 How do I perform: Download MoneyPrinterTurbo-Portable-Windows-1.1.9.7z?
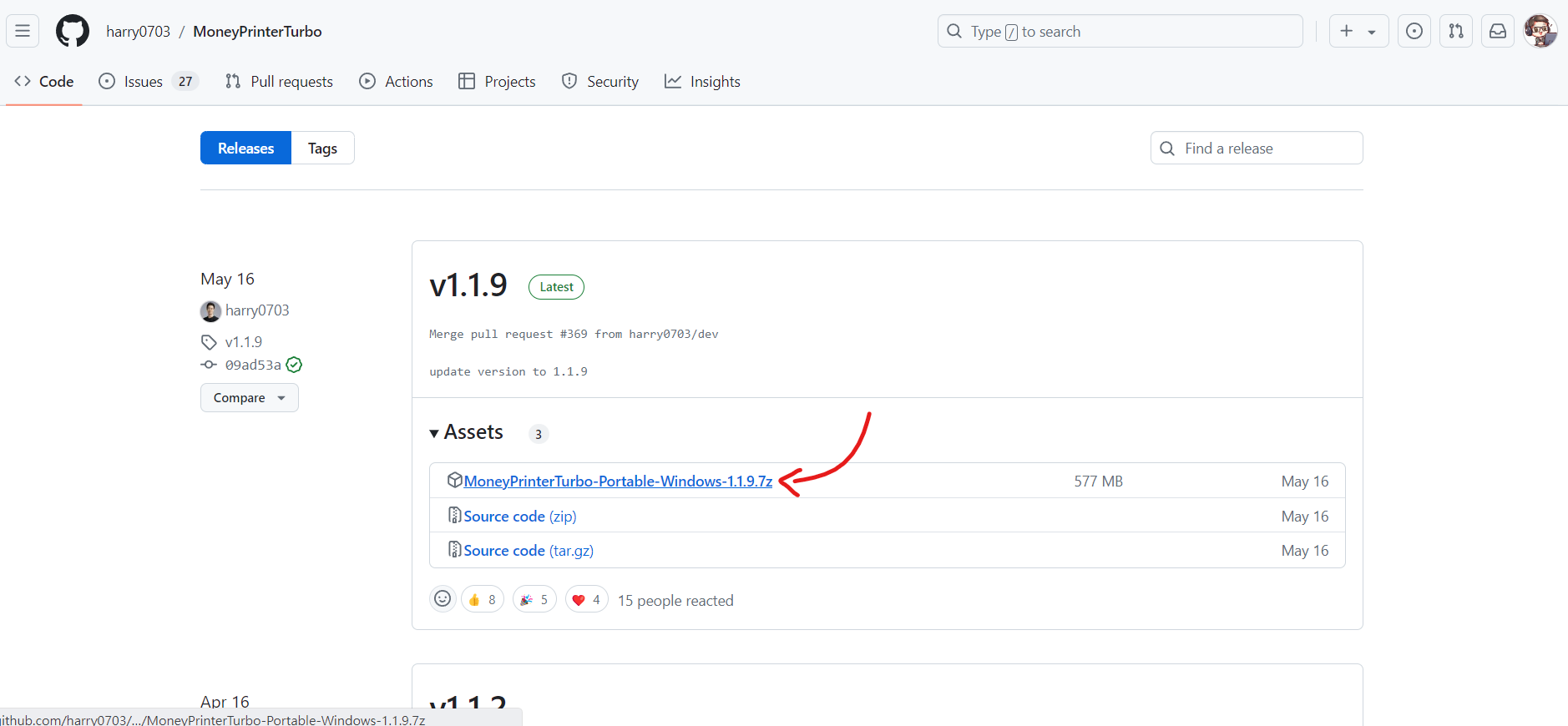click(x=618, y=481)
